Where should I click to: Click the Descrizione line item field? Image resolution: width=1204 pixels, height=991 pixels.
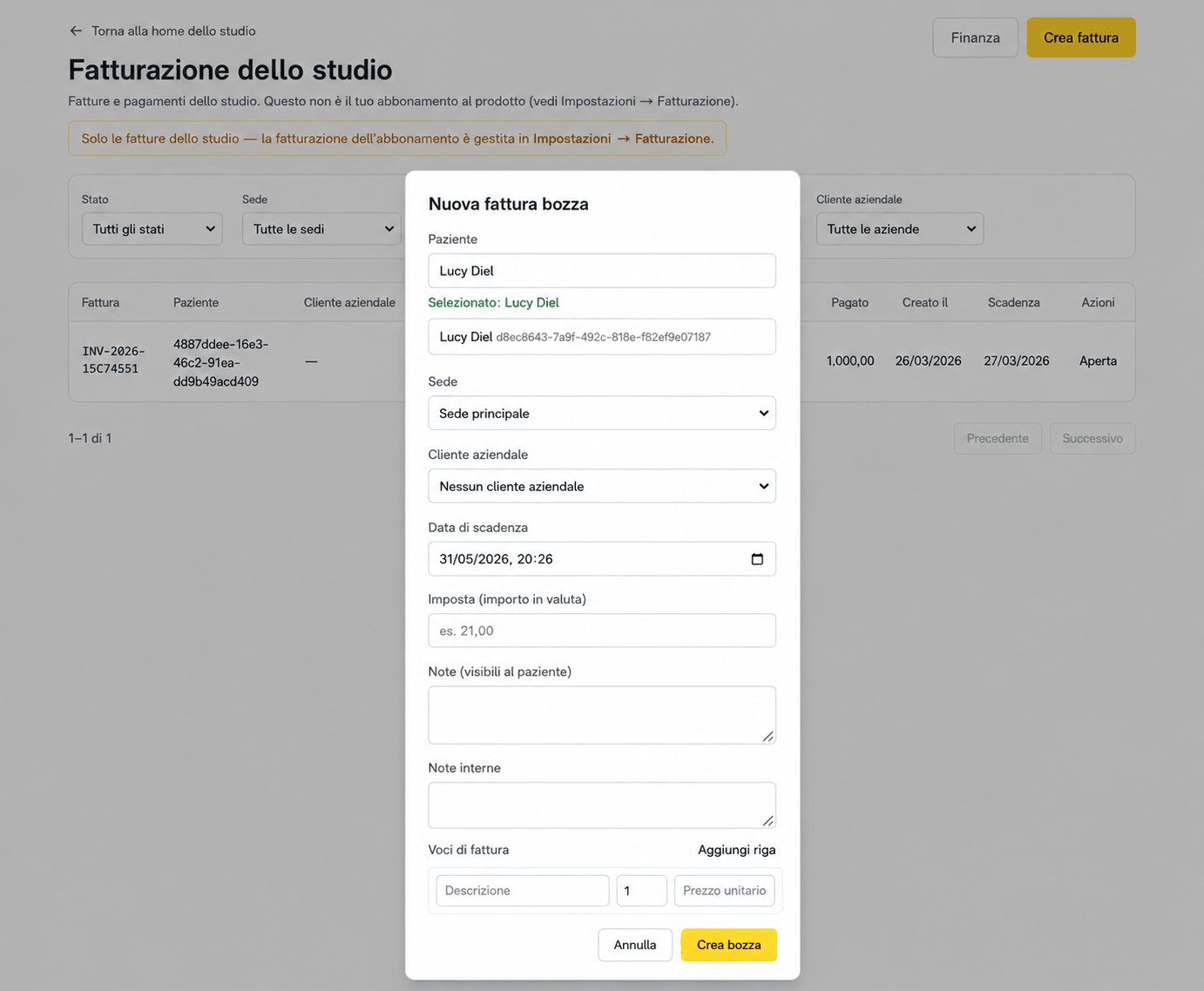pos(523,891)
